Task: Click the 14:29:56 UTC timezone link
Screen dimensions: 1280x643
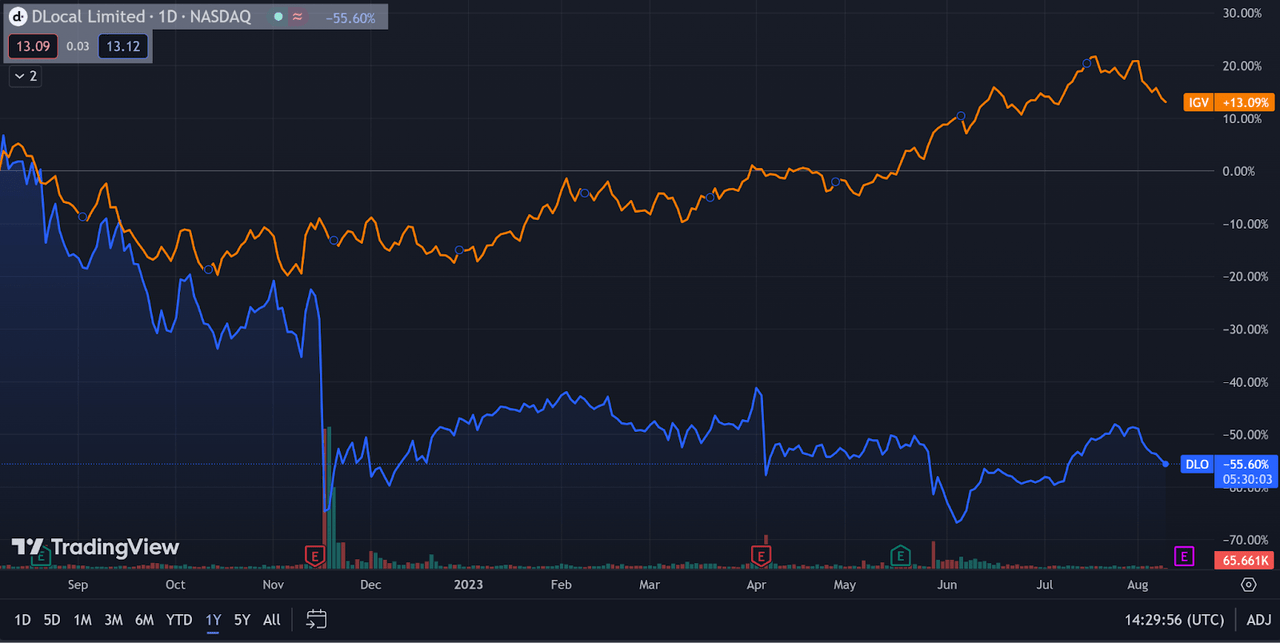Action: pos(1176,620)
